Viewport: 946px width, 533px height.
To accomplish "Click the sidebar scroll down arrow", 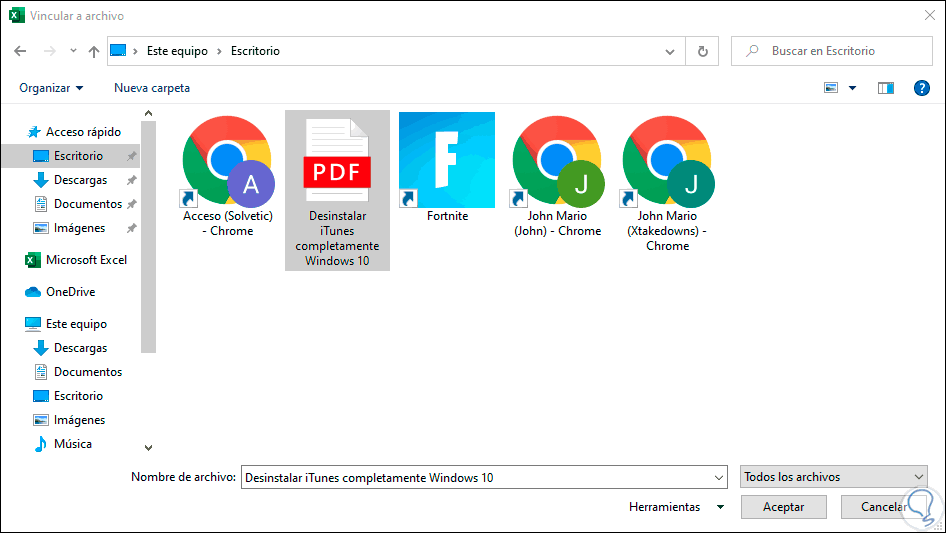I will click(148, 448).
